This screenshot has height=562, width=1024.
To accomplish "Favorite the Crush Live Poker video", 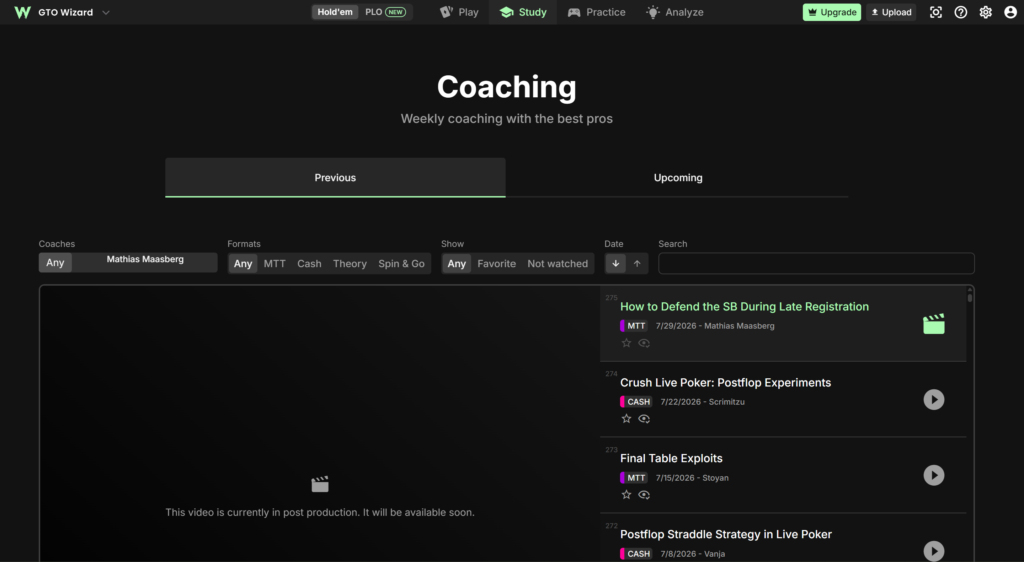I will 626,419.
